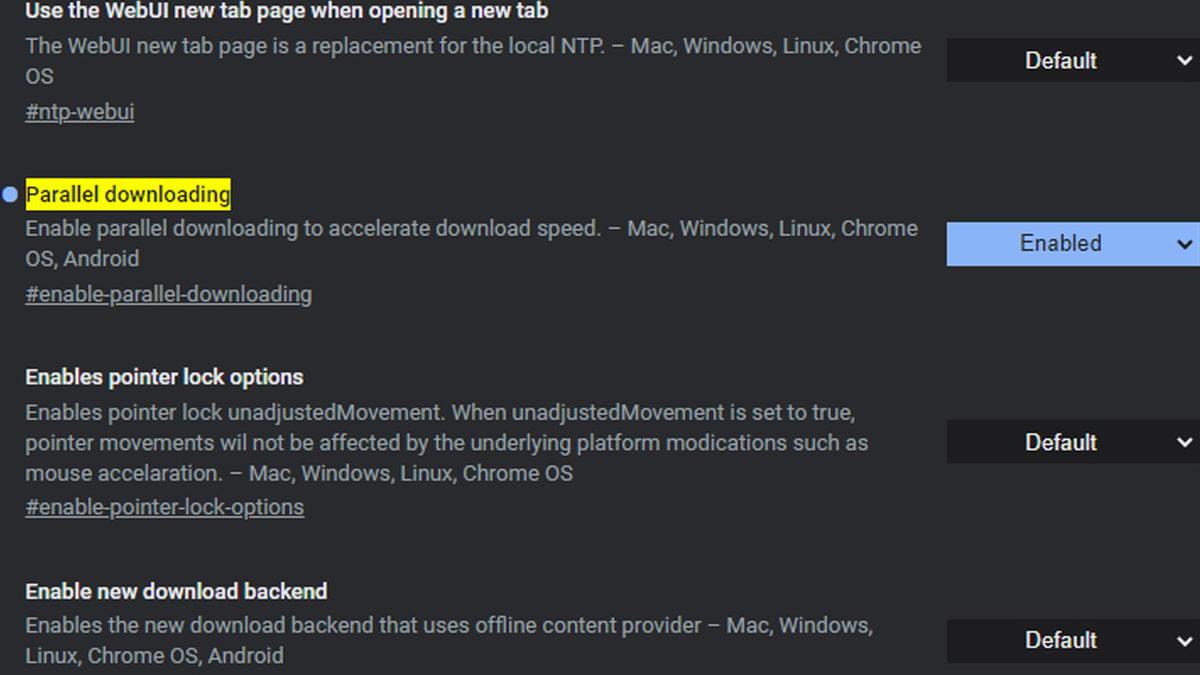Click the Enable new download backend heading

(x=176, y=591)
